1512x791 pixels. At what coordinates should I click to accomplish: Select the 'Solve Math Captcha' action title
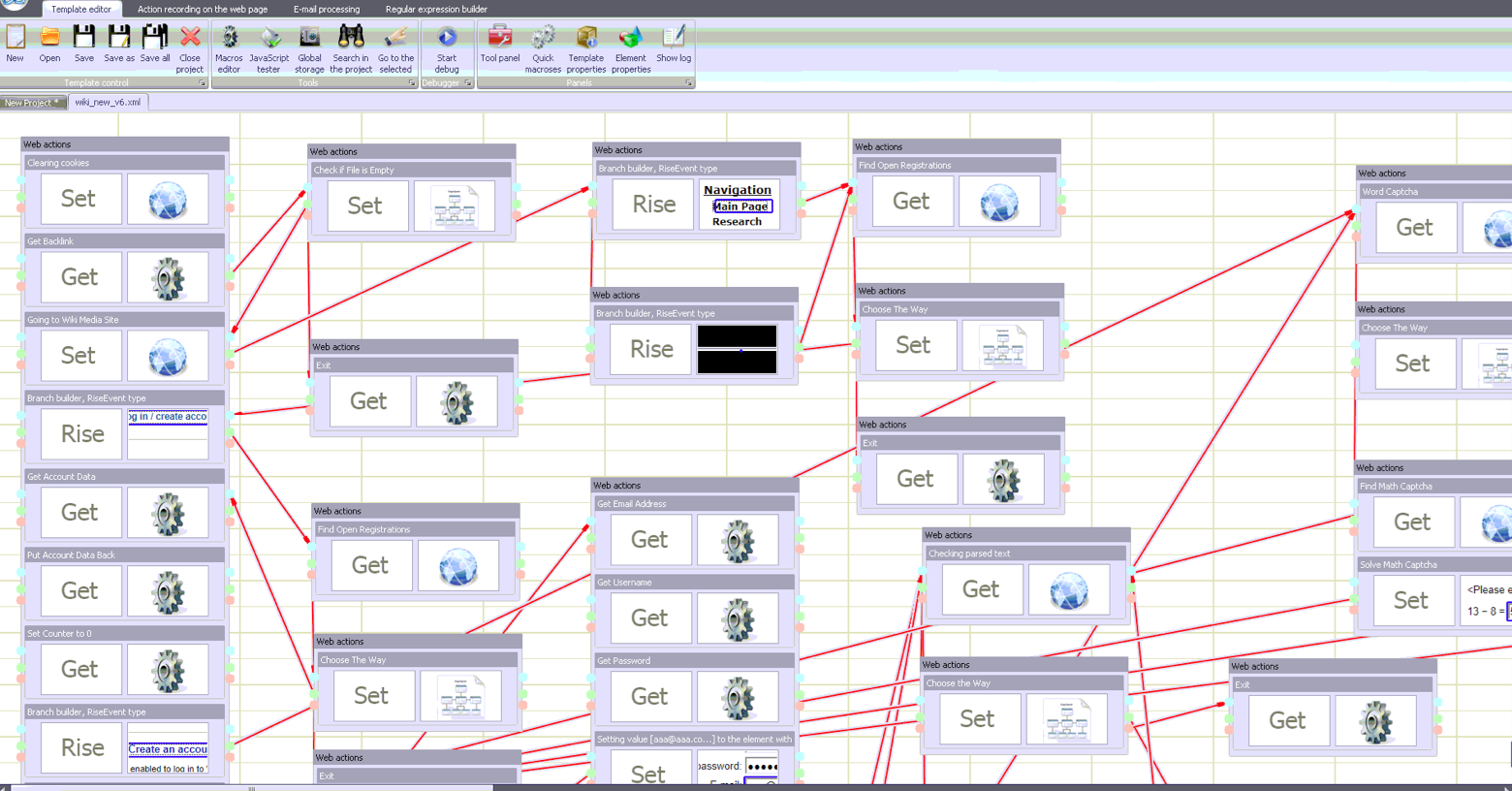1399,565
